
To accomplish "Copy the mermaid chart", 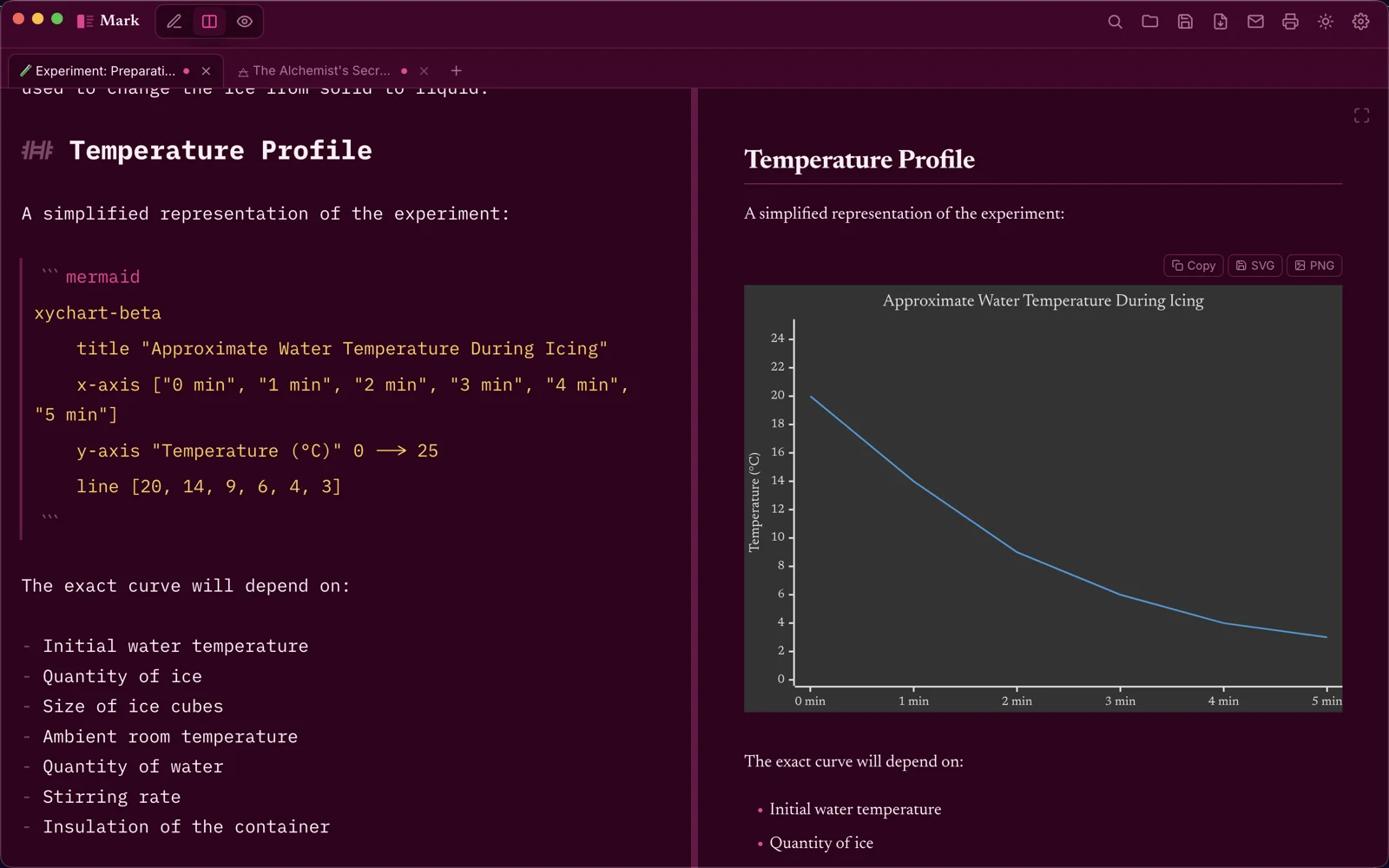I will [1194, 266].
